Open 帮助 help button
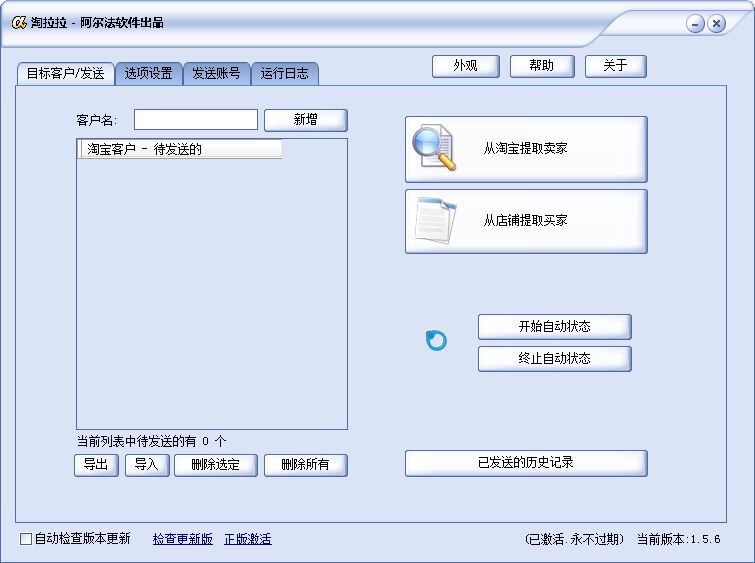Image resolution: width=755 pixels, height=563 pixels. coord(542,66)
